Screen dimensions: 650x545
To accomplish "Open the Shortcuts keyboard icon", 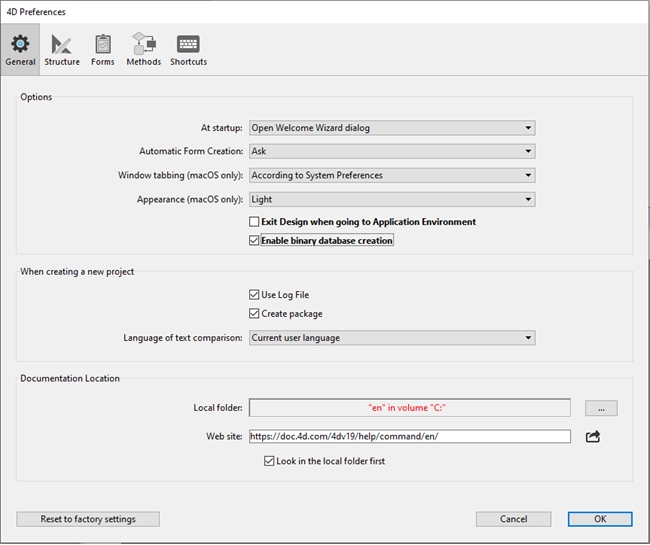I will click(x=188, y=49).
